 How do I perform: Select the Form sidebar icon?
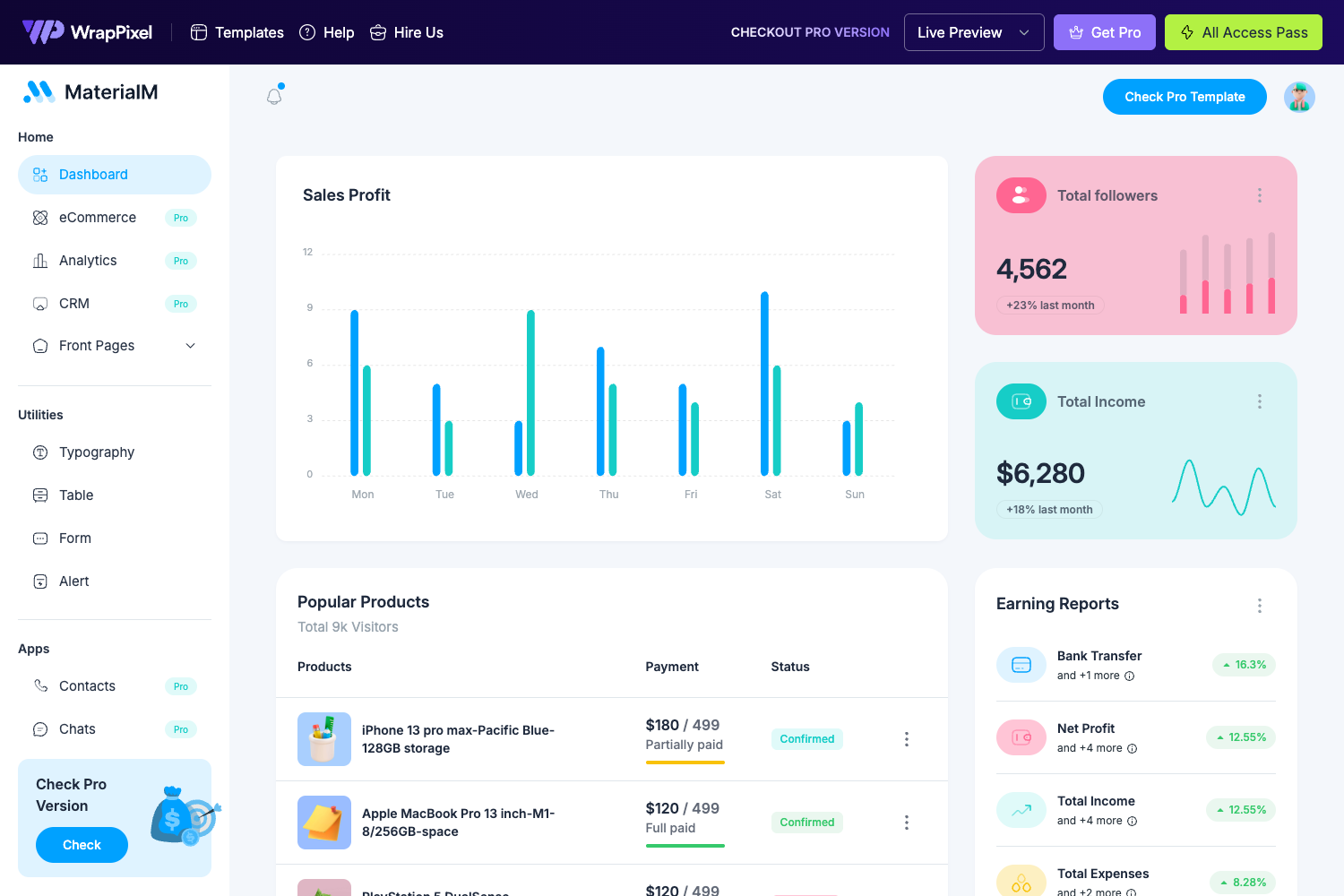39,538
